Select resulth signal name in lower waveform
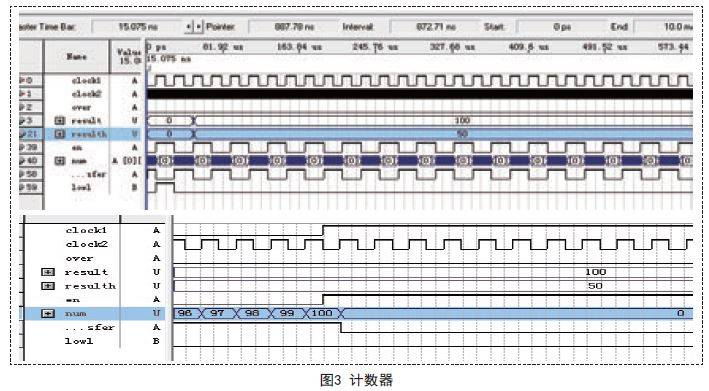The height and width of the screenshot is (391, 709). [90, 286]
